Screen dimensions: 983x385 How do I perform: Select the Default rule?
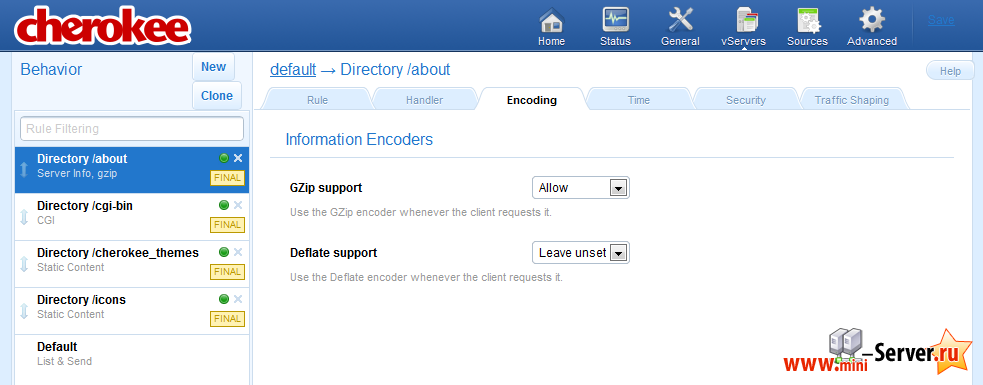132,358
